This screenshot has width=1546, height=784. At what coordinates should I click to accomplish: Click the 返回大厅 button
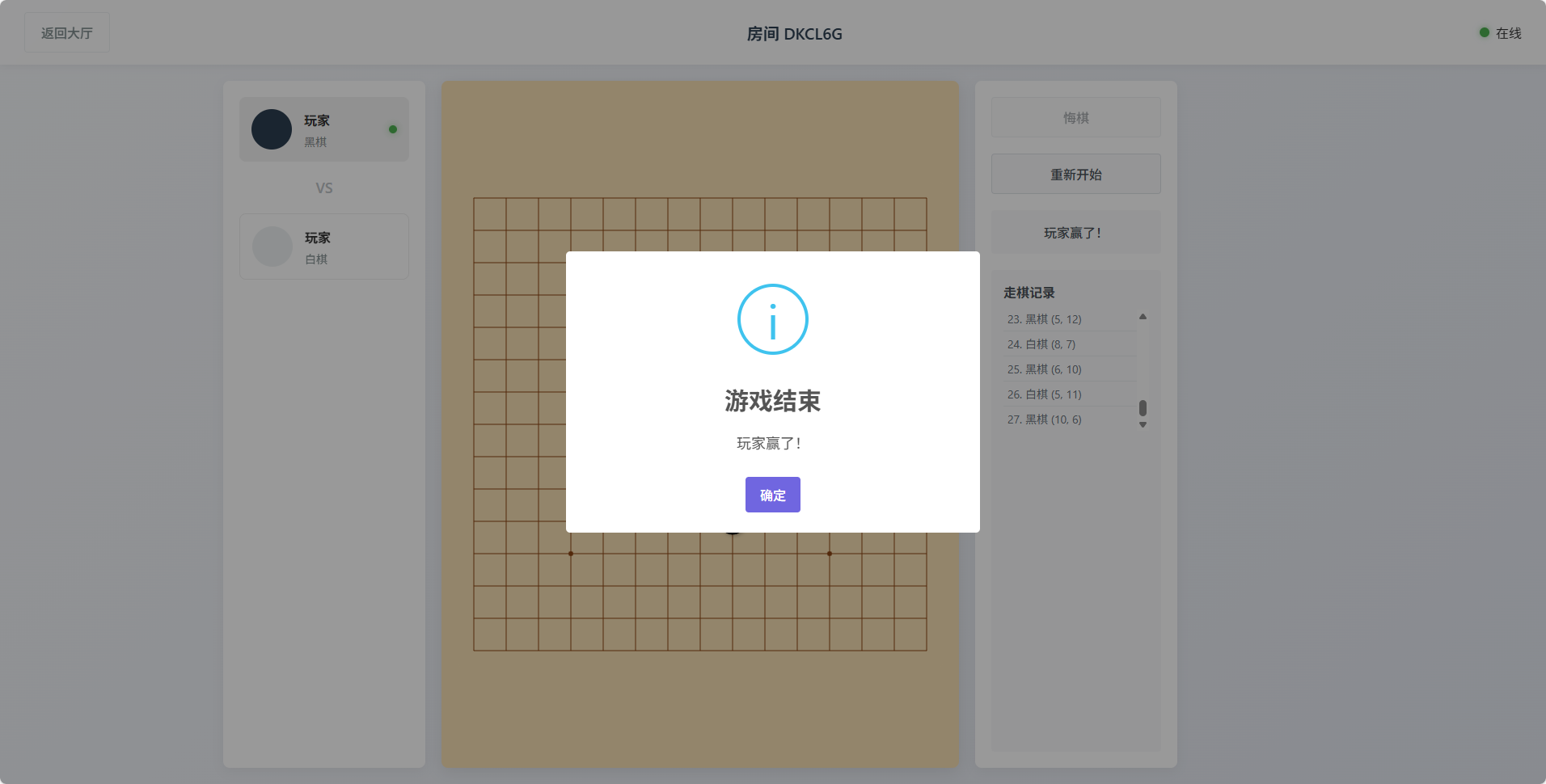tap(67, 33)
